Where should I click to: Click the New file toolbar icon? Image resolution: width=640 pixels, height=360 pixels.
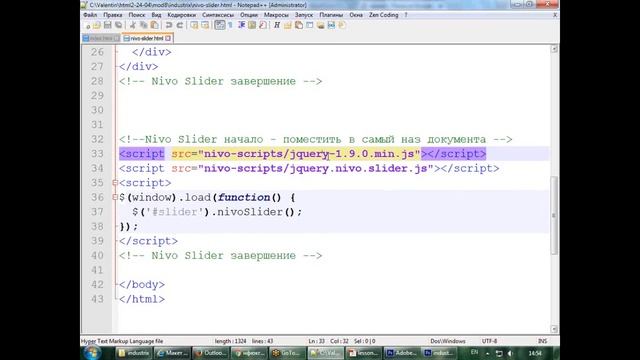[87, 25]
